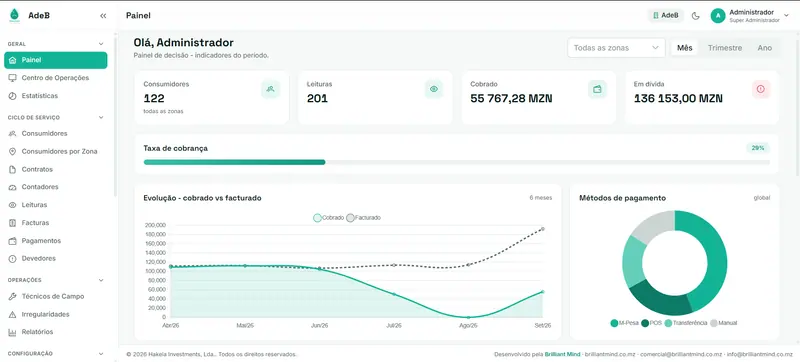Open the Administrador user menu chevron
Image resolution: width=800 pixels, height=362 pixels.
pos(786,16)
